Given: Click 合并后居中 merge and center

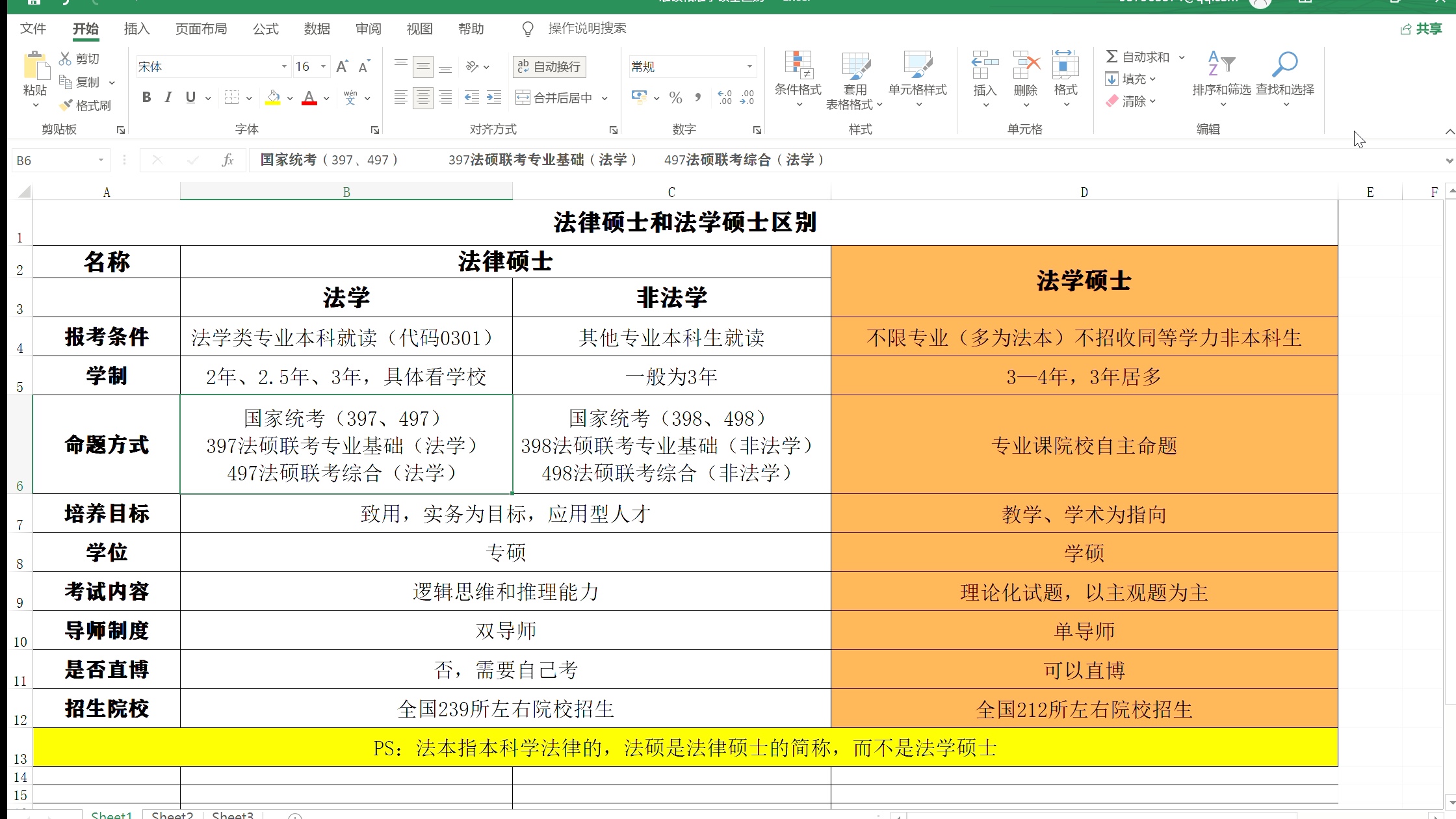Looking at the screenshot, I should pos(554,97).
